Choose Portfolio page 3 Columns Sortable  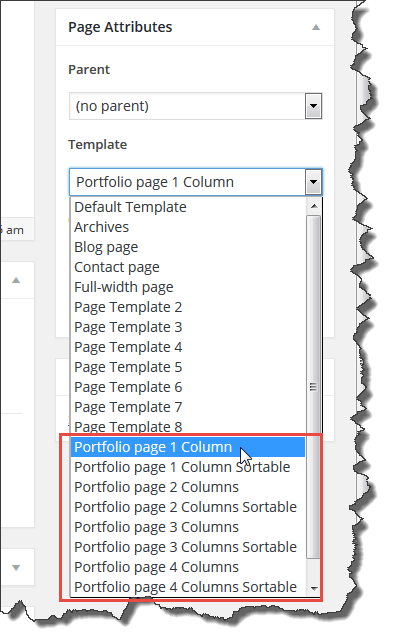click(188, 547)
